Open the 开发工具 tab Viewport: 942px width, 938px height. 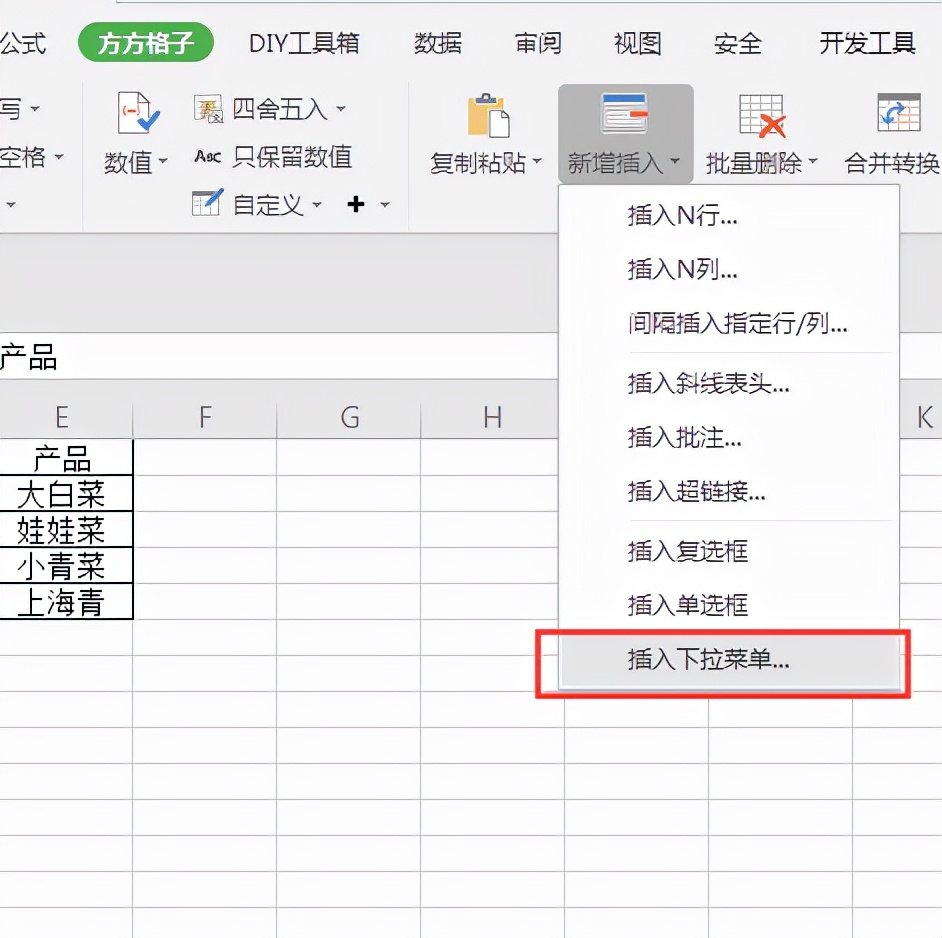click(x=868, y=43)
